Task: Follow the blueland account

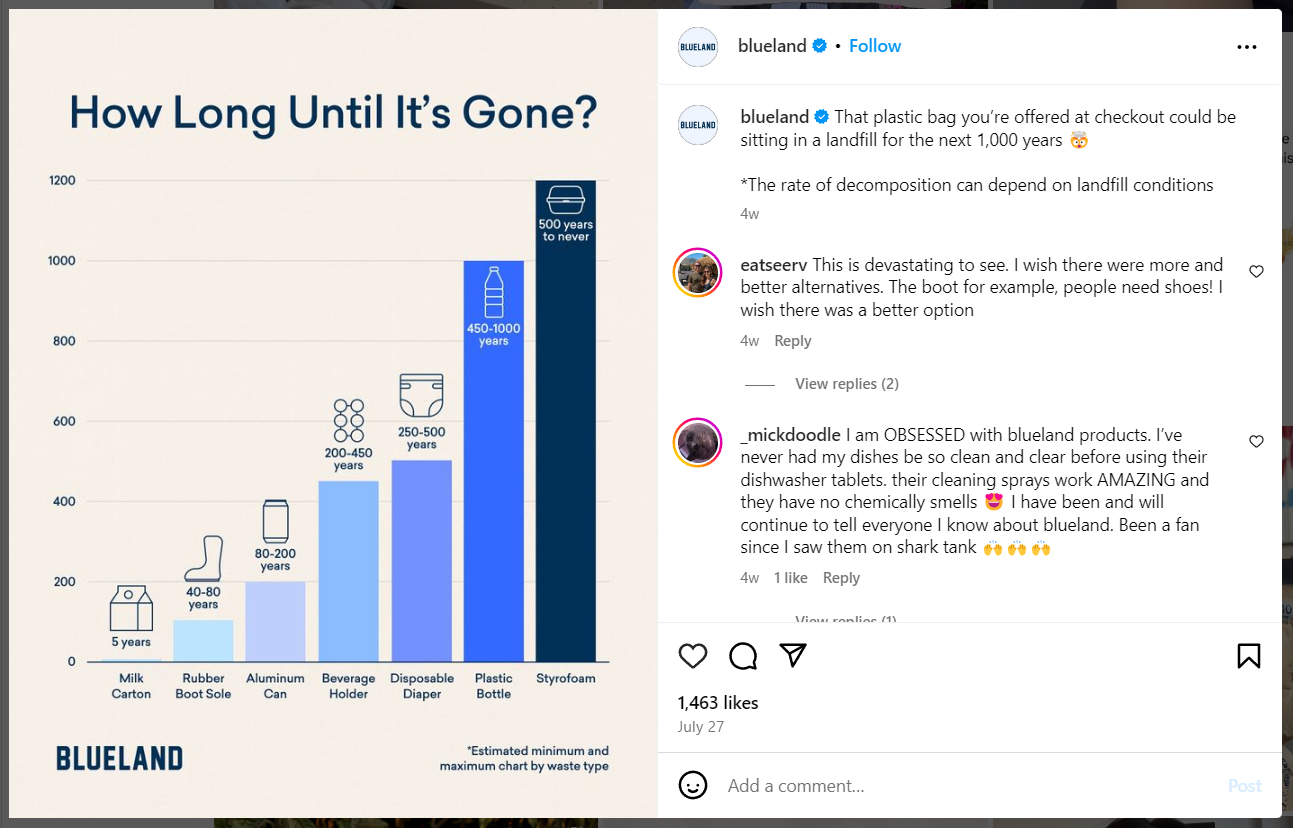Action: [875, 46]
